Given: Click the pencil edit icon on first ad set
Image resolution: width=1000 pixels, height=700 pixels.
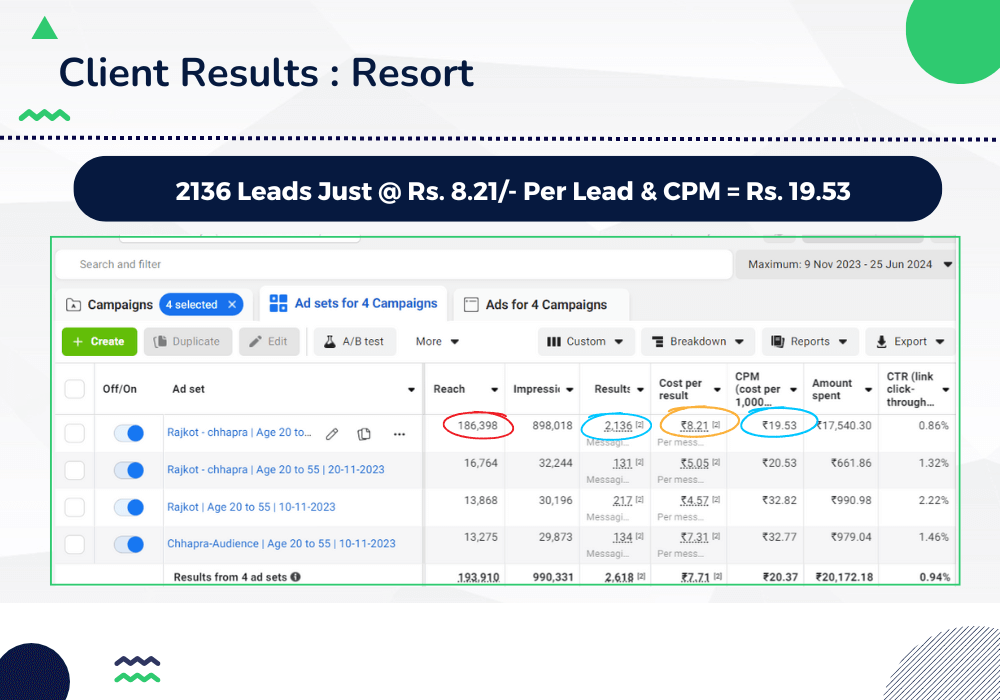Looking at the screenshot, I should [333, 434].
